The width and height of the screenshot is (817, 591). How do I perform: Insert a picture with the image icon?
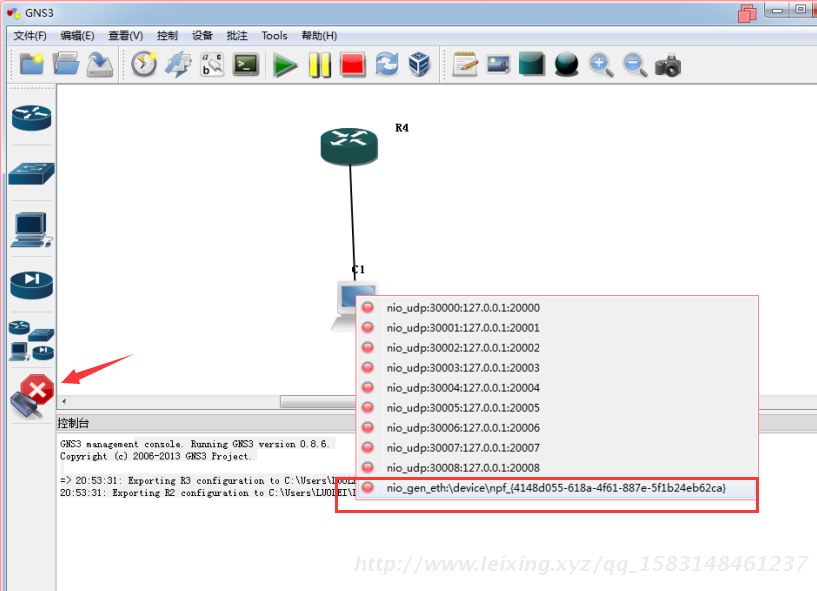point(499,65)
